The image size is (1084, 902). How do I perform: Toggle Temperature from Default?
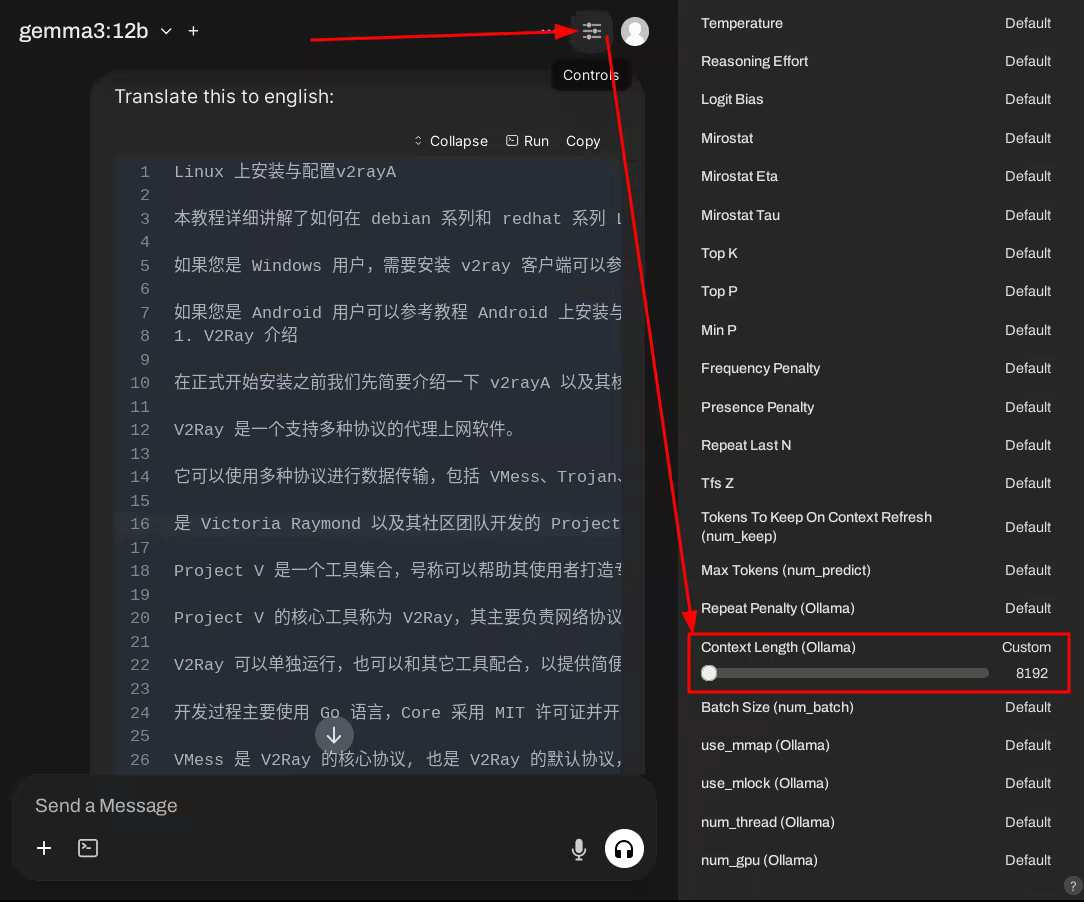(1027, 23)
